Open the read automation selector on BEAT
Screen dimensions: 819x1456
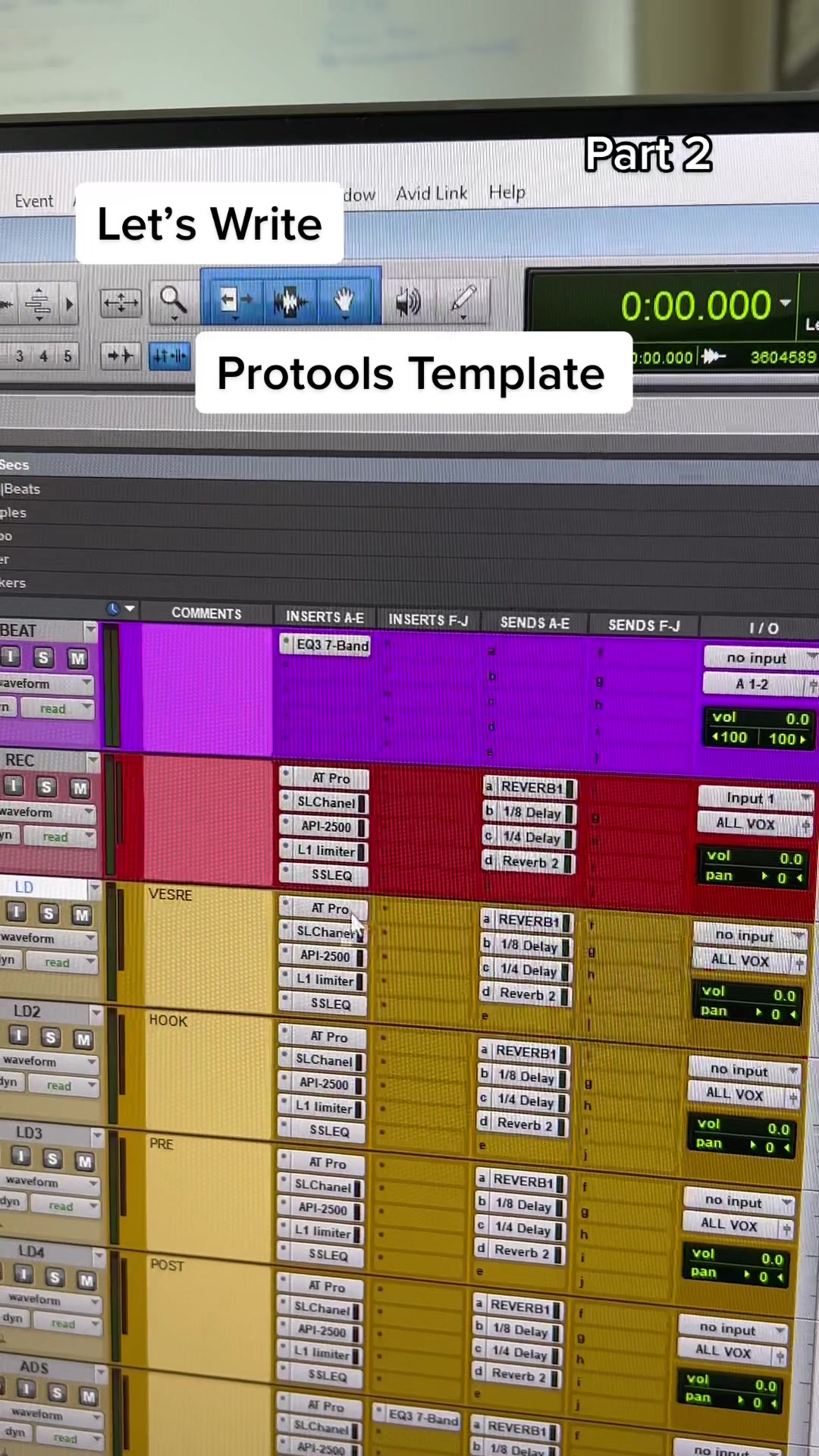58,709
